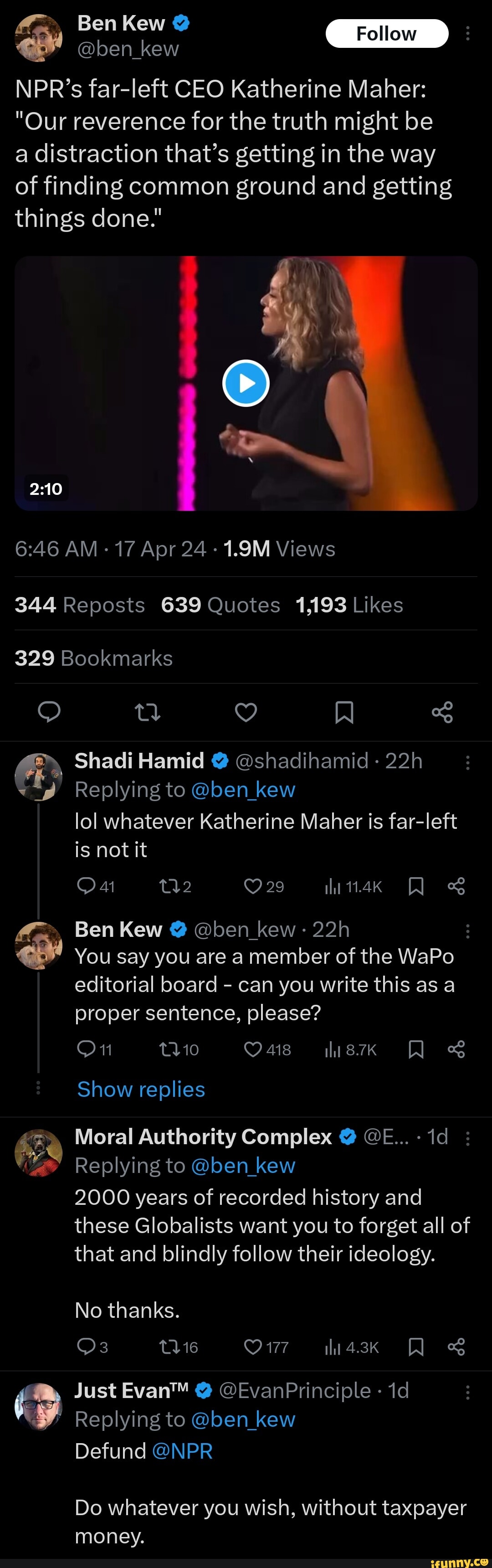Like the main post
Image resolution: width=492 pixels, height=1568 pixels.
point(246,712)
